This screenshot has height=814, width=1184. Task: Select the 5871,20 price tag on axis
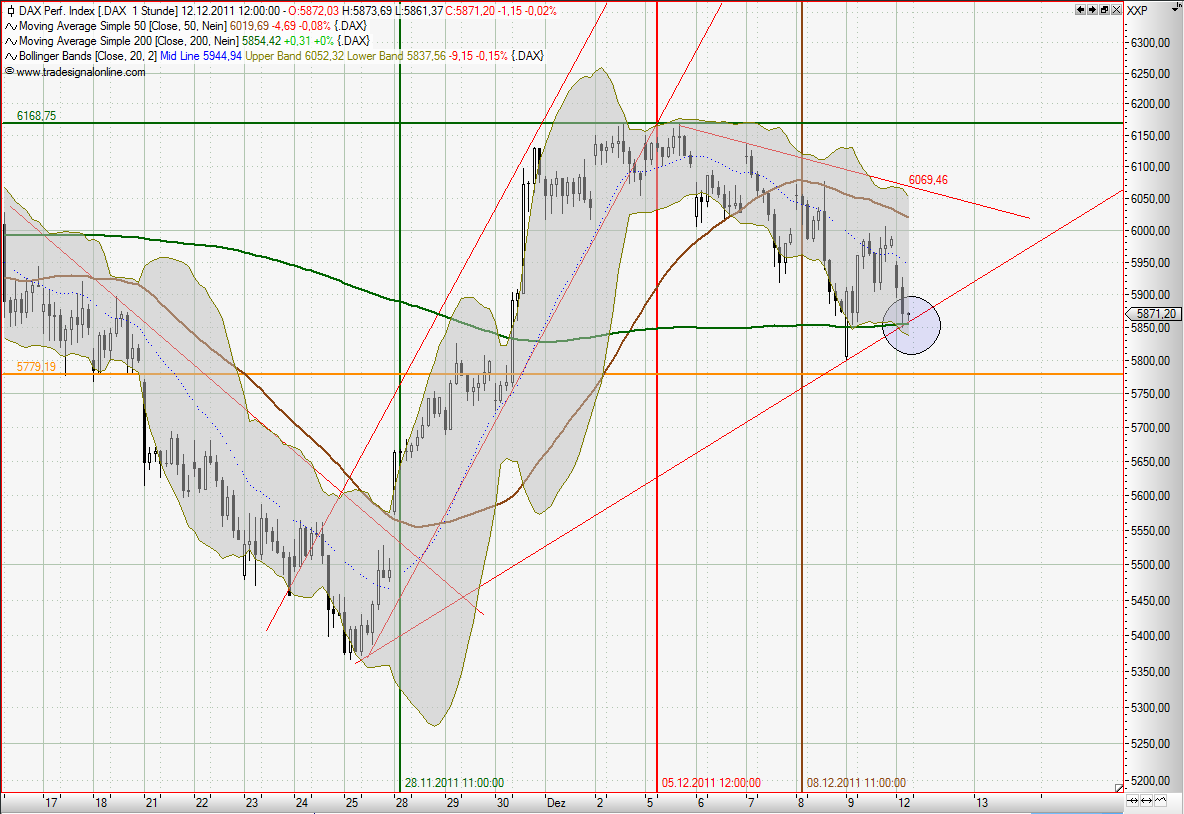coord(1152,313)
